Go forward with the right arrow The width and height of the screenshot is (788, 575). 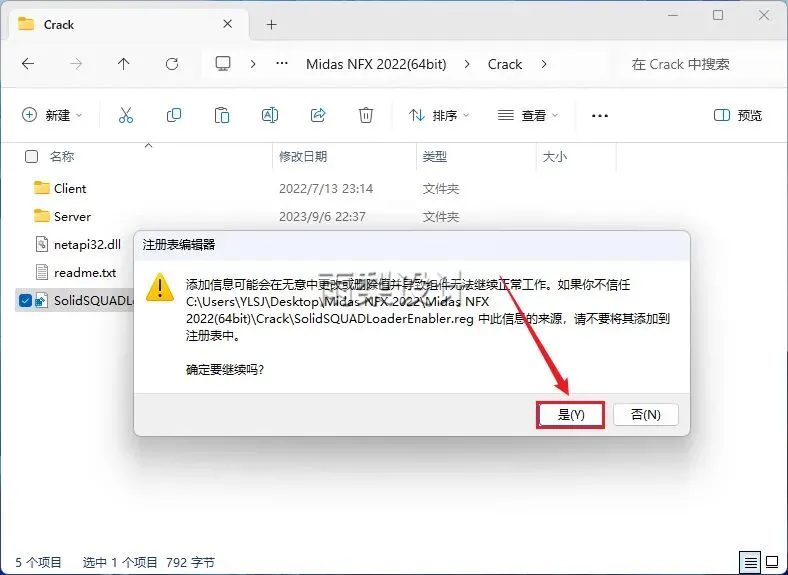point(76,64)
